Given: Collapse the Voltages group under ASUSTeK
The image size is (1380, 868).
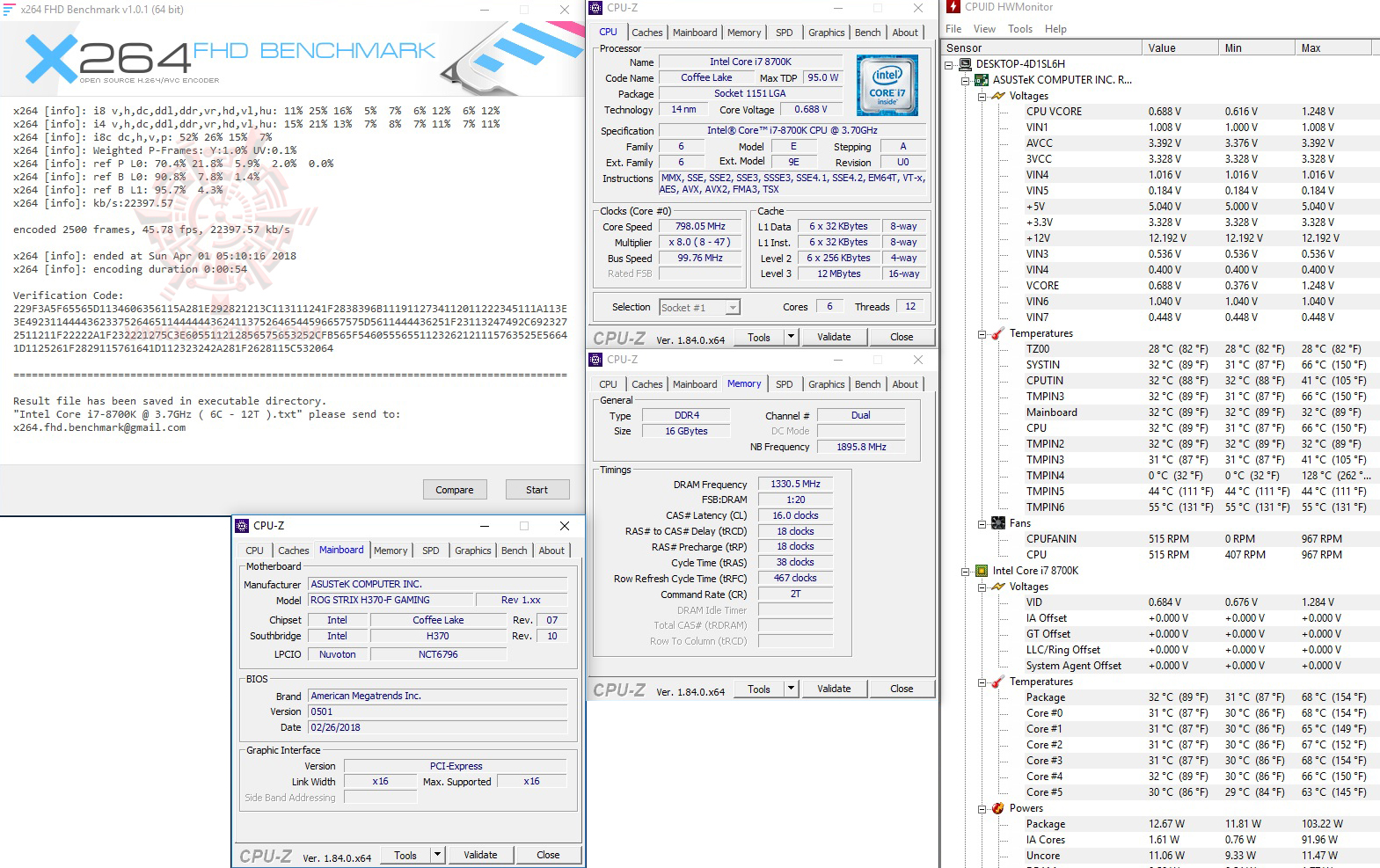Looking at the screenshot, I should pos(982,96).
